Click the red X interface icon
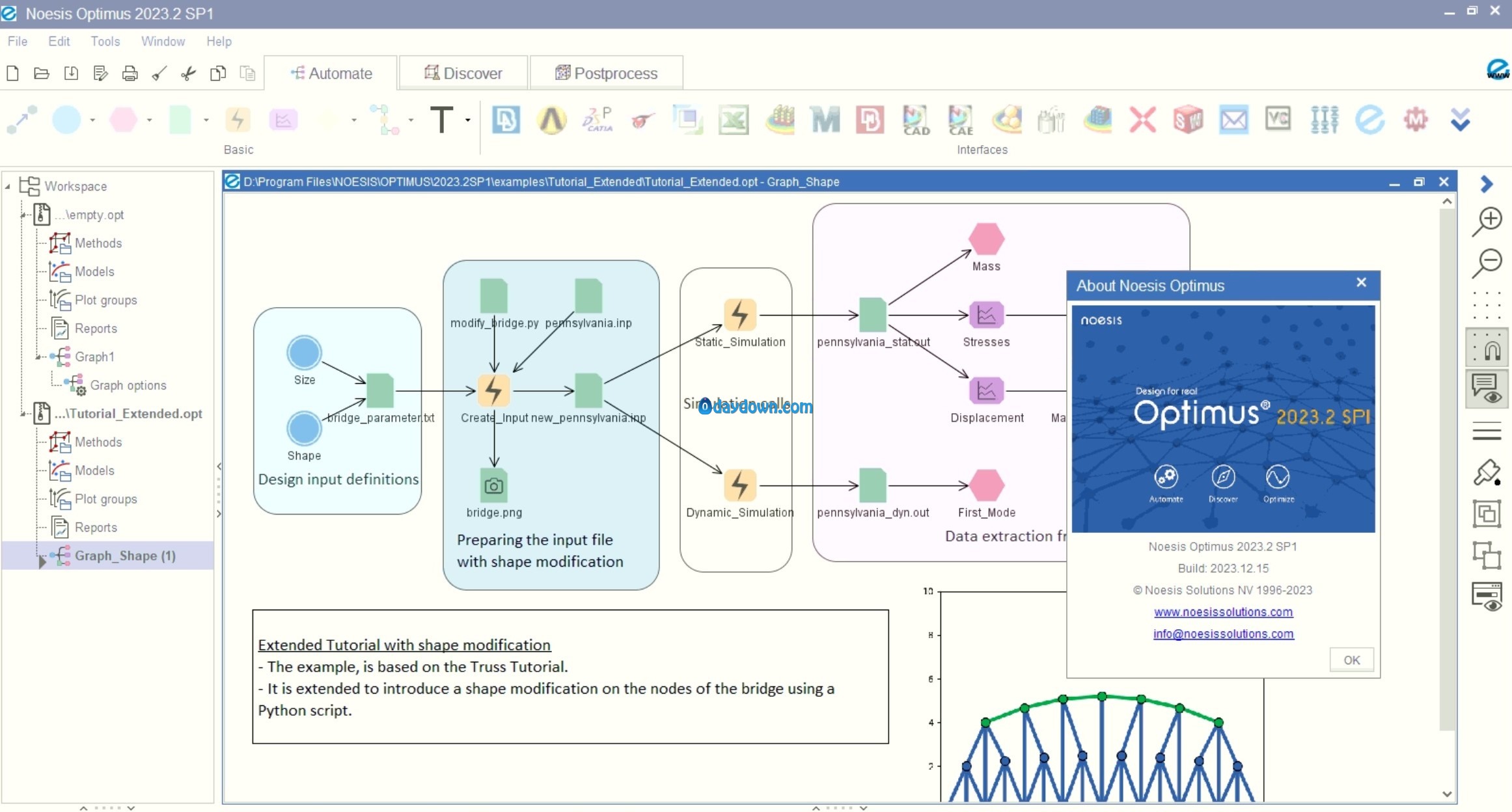Image resolution: width=1512 pixels, height=812 pixels. click(x=1142, y=120)
